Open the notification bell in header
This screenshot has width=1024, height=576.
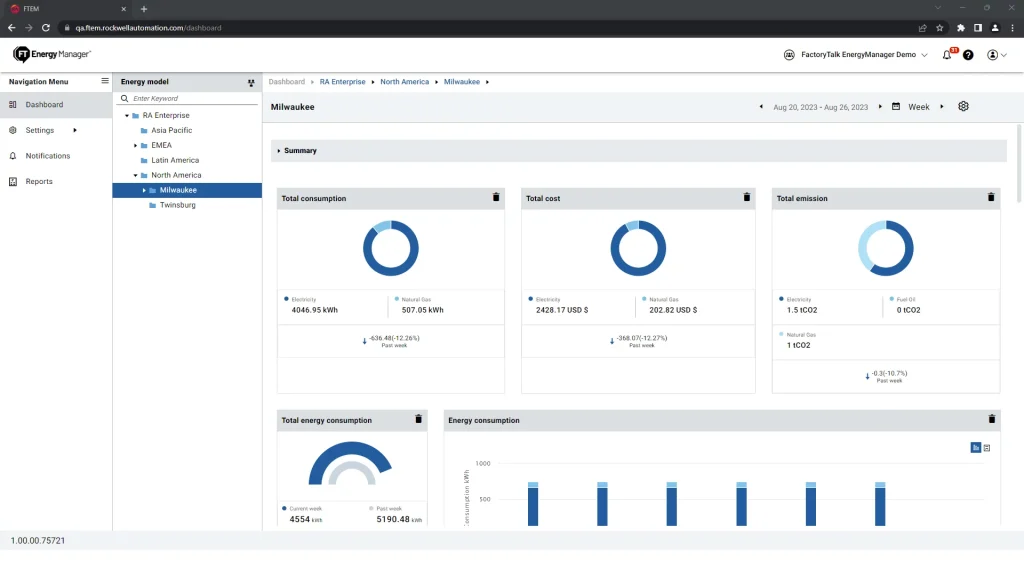947,55
